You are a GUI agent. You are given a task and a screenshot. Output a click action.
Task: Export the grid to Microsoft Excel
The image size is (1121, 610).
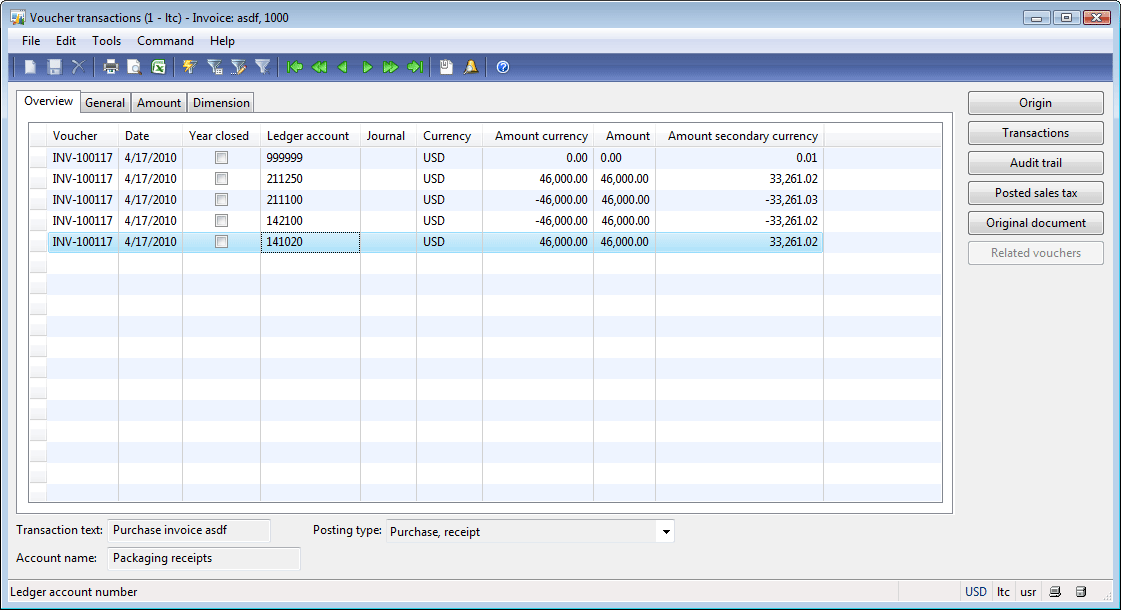pos(159,67)
